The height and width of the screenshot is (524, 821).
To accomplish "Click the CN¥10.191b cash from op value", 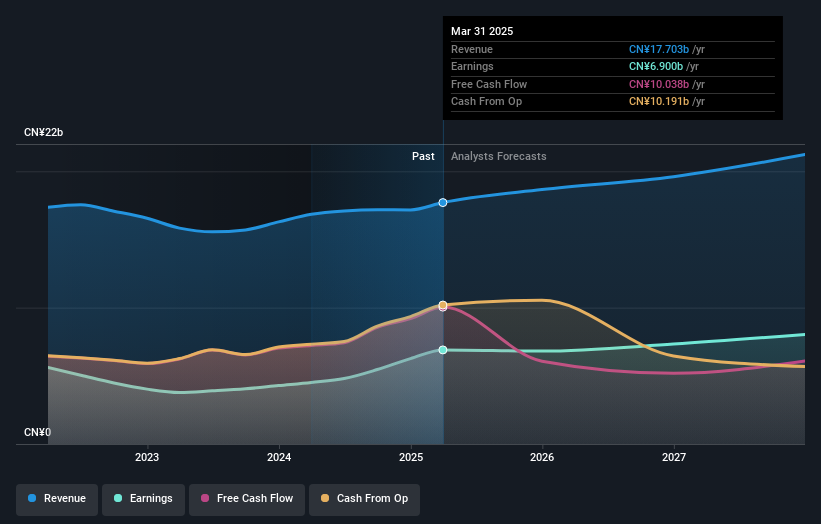I will 659,102.
